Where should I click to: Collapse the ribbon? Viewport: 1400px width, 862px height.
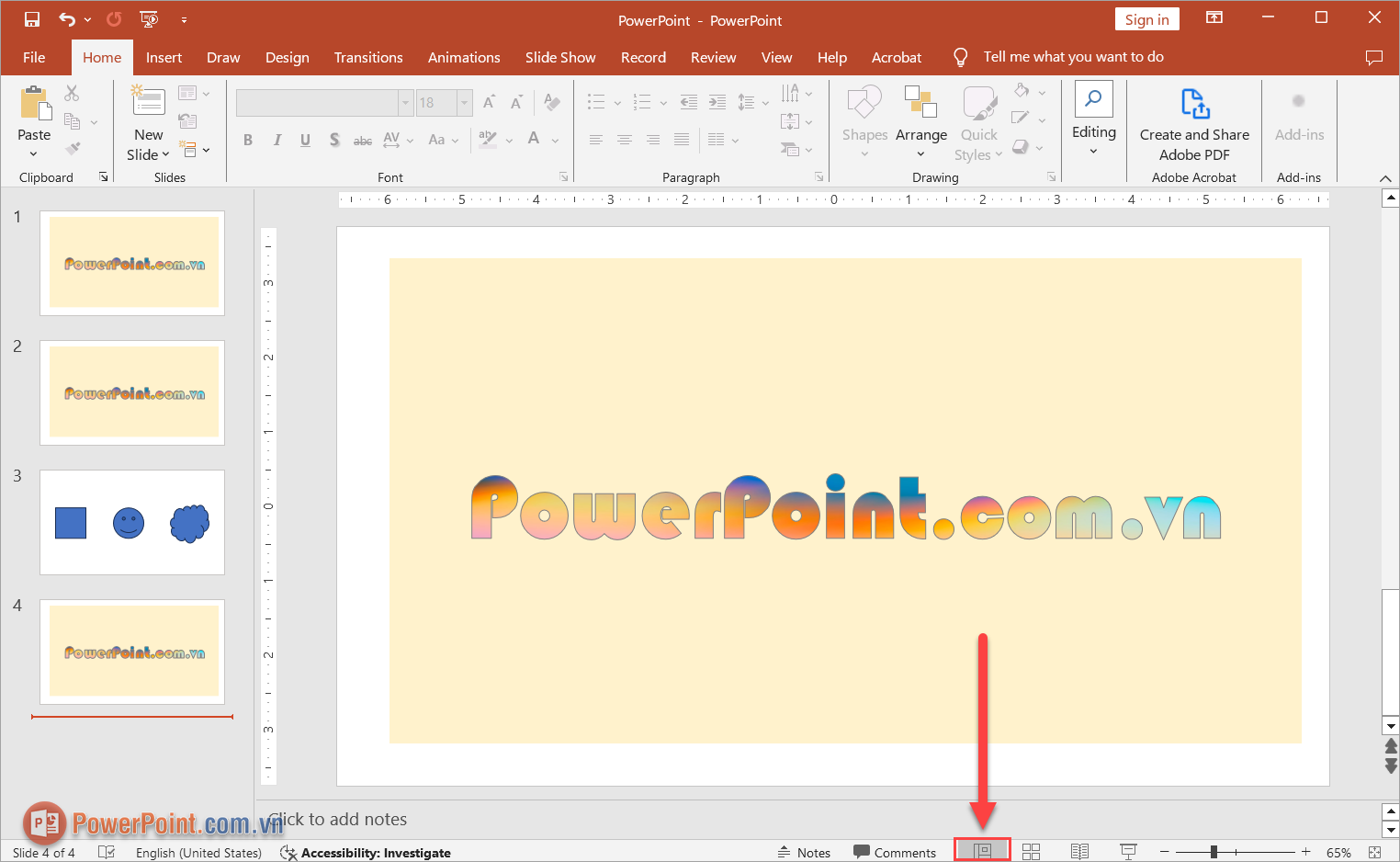(1385, 178)
